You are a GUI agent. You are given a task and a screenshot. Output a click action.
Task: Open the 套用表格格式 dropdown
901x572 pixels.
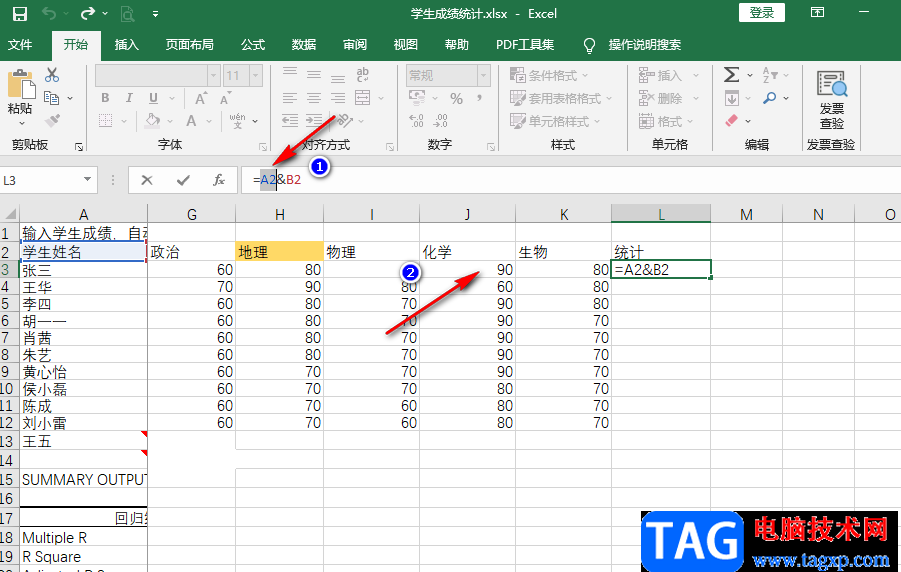[x=561, y=98]
